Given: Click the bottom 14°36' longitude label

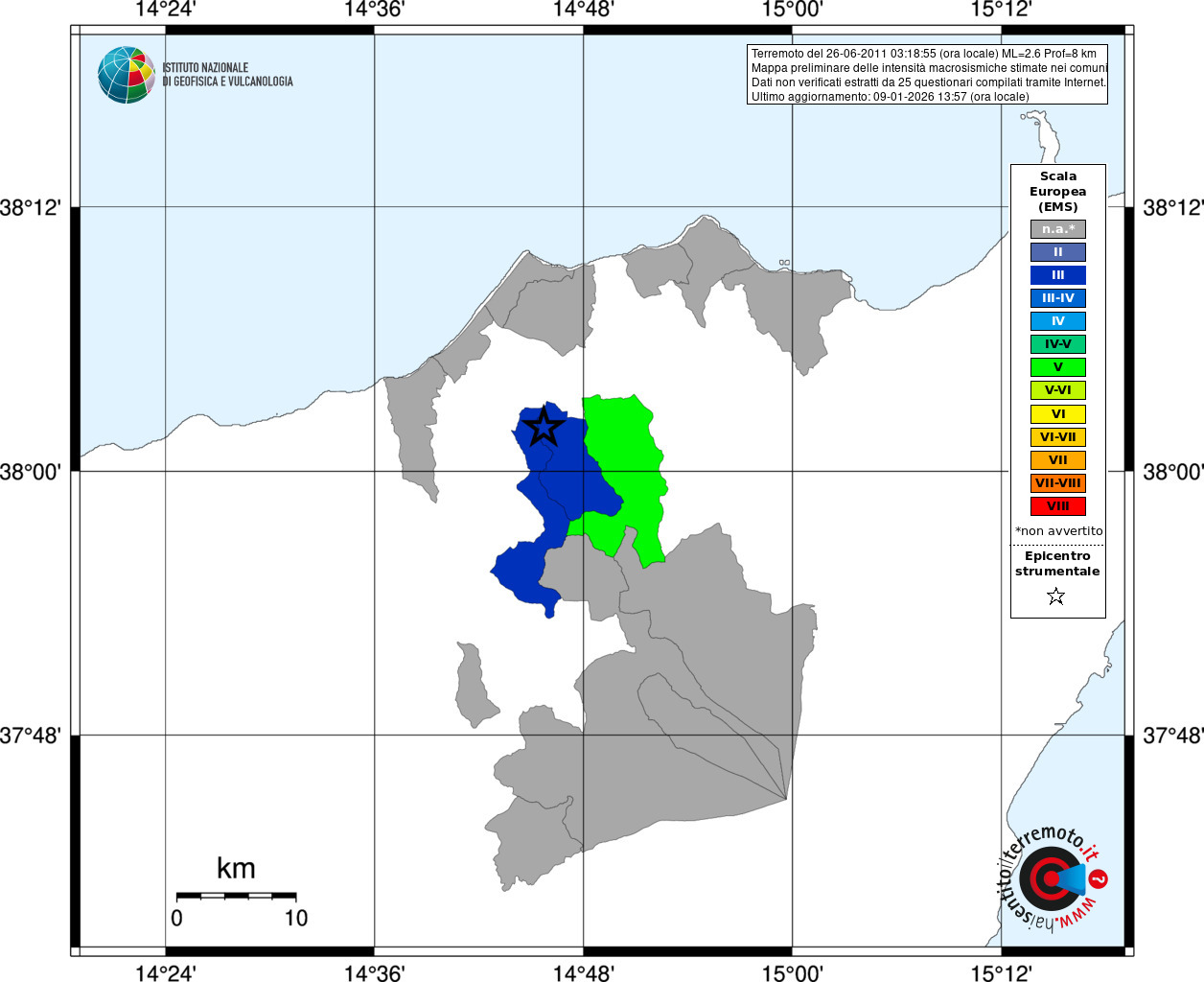Looking at the screenshot, I should point(375,973).
